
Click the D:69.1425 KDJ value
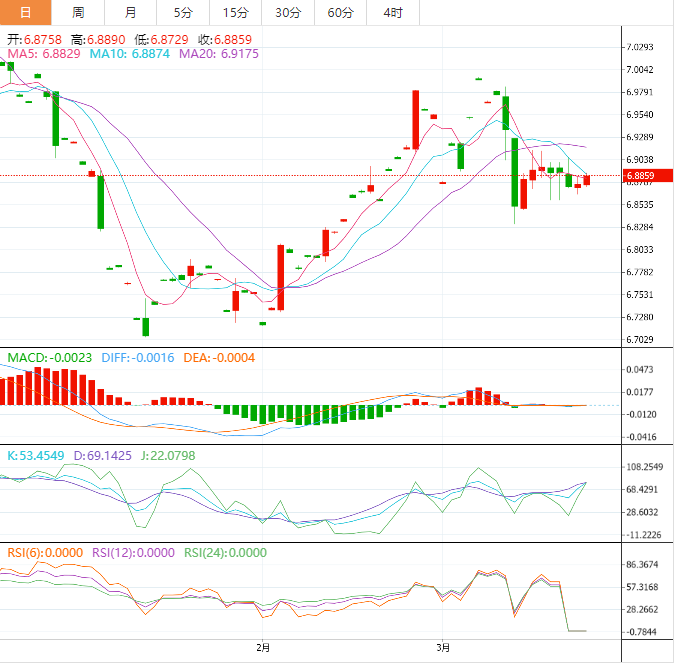(x=102, y=456)
